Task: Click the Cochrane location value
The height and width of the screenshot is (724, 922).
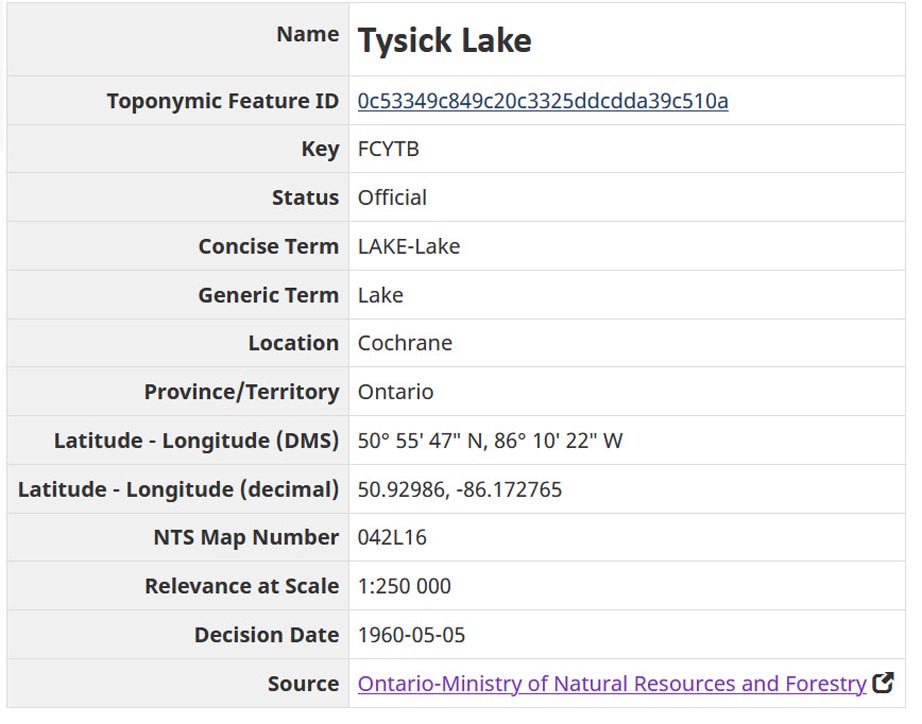Action: click(405, 343)
